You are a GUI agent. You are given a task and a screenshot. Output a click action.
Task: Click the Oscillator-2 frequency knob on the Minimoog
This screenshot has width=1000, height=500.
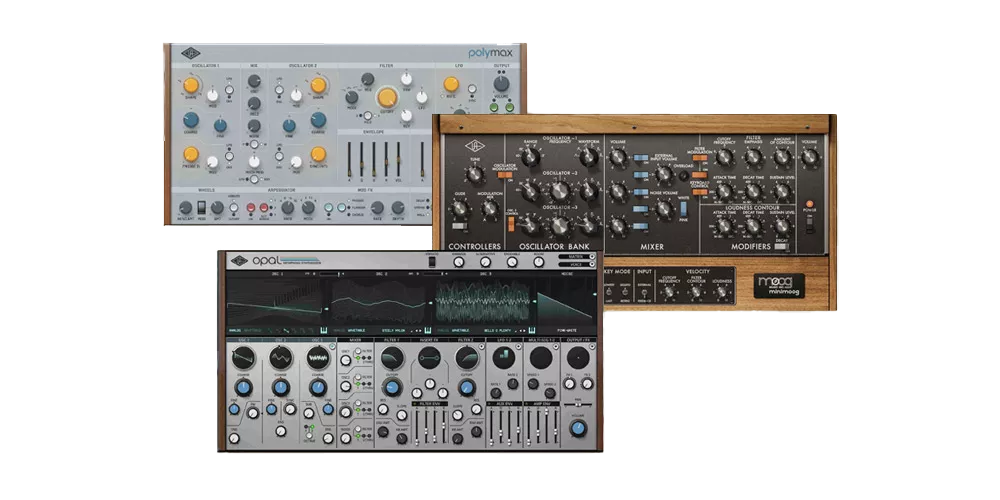(x=559, y=190)
